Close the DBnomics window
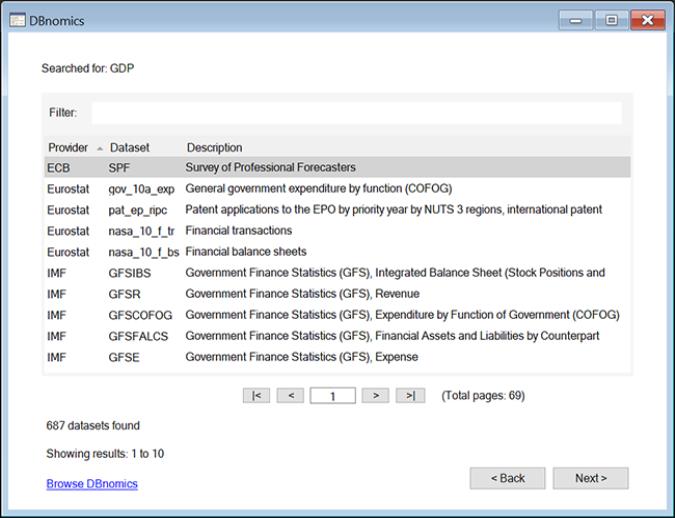675x518 pixels. 647,20
